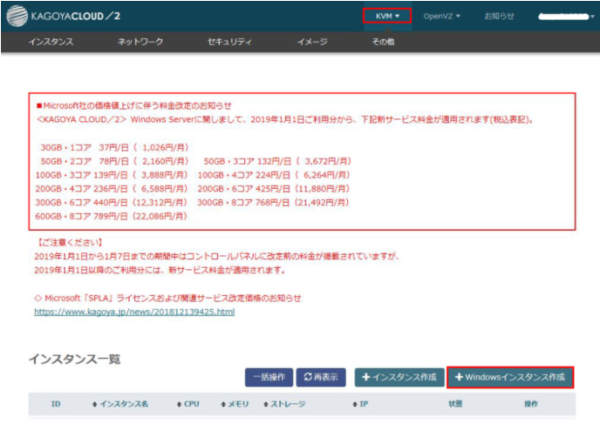Sort the table by メモリ column
Image resolution: width=600 pixels, height=430 pixels.
pos(235,404)
